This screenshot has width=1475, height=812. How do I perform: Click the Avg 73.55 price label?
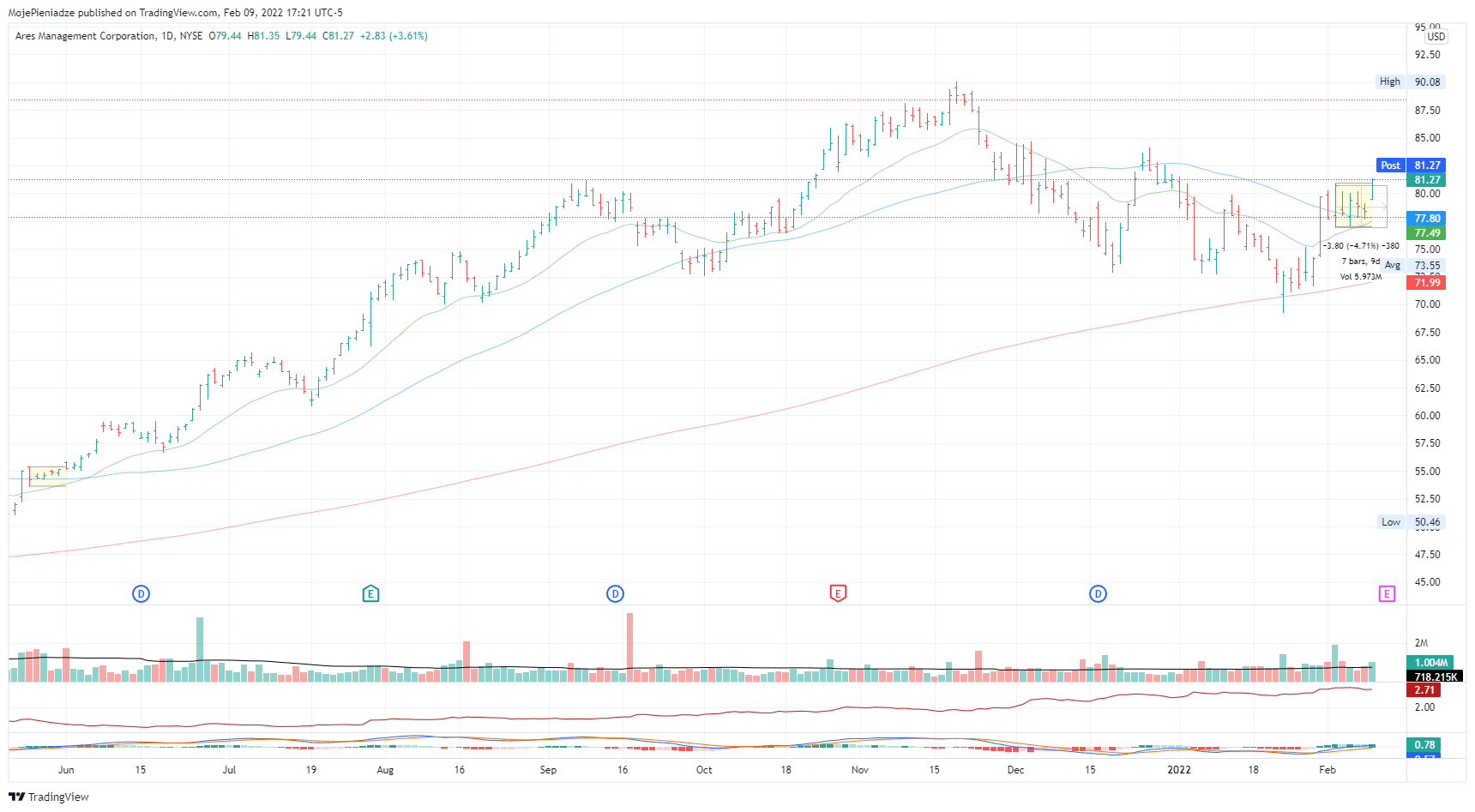click(x=1413, y=266)
